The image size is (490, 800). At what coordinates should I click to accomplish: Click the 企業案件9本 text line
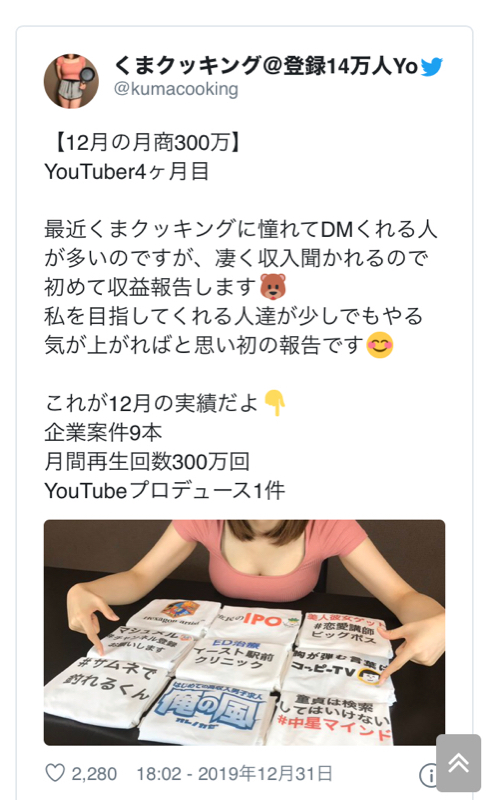(103, 432)
